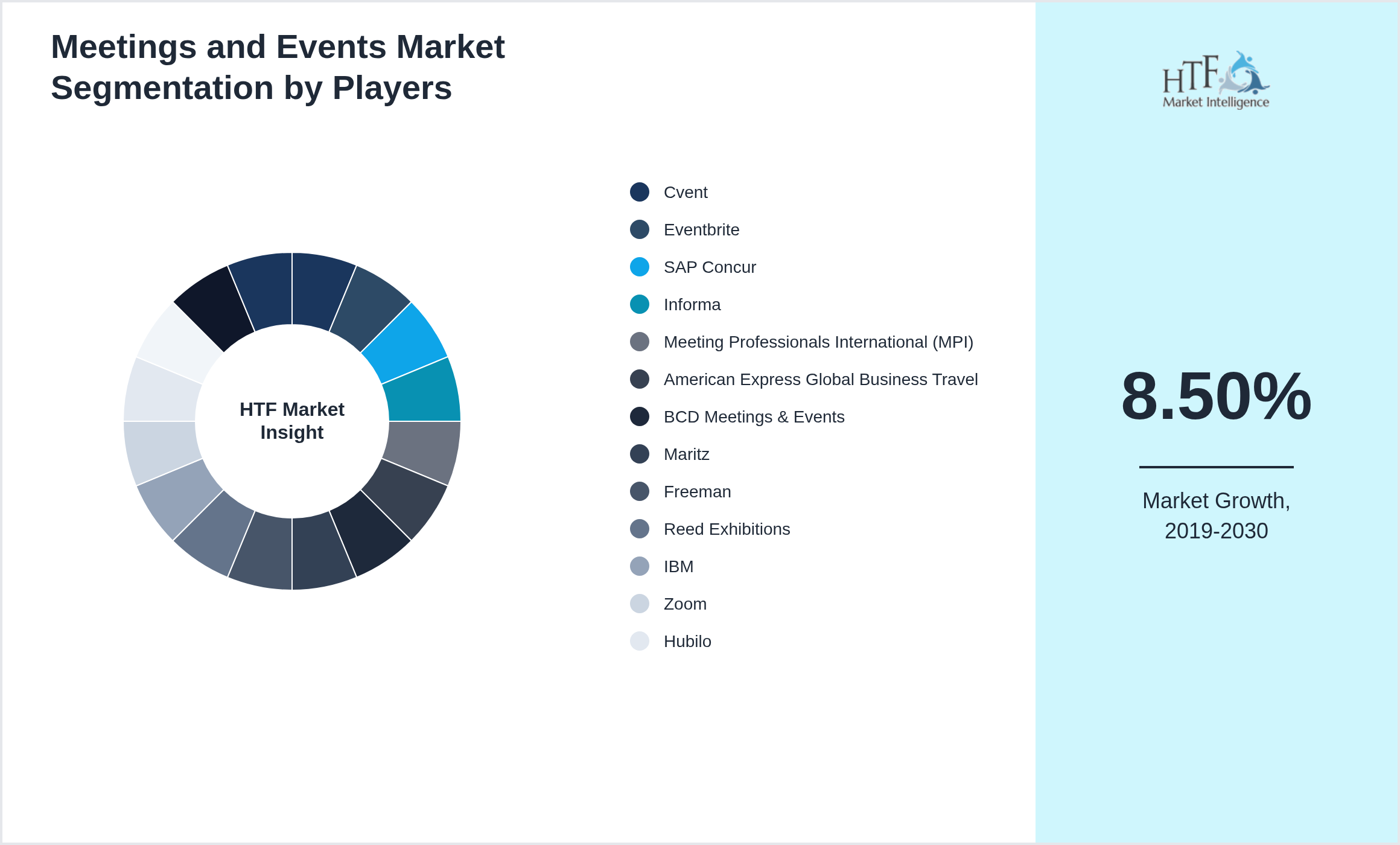Select the Informa legend label

[692, 304]
